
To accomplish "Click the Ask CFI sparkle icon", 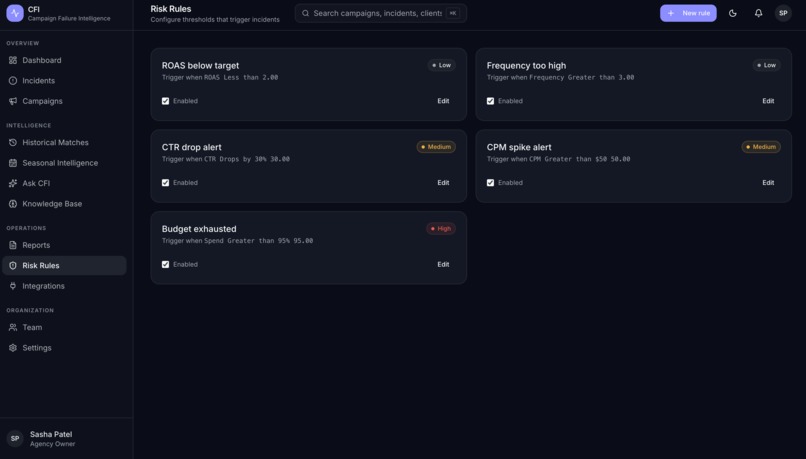I will (x=13, y=183).
